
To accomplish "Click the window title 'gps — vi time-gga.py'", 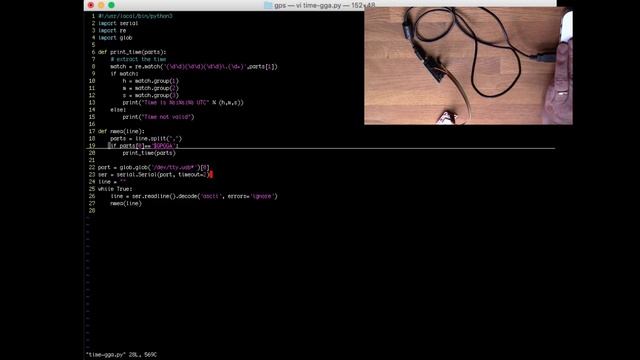I will tap(307, 6).
